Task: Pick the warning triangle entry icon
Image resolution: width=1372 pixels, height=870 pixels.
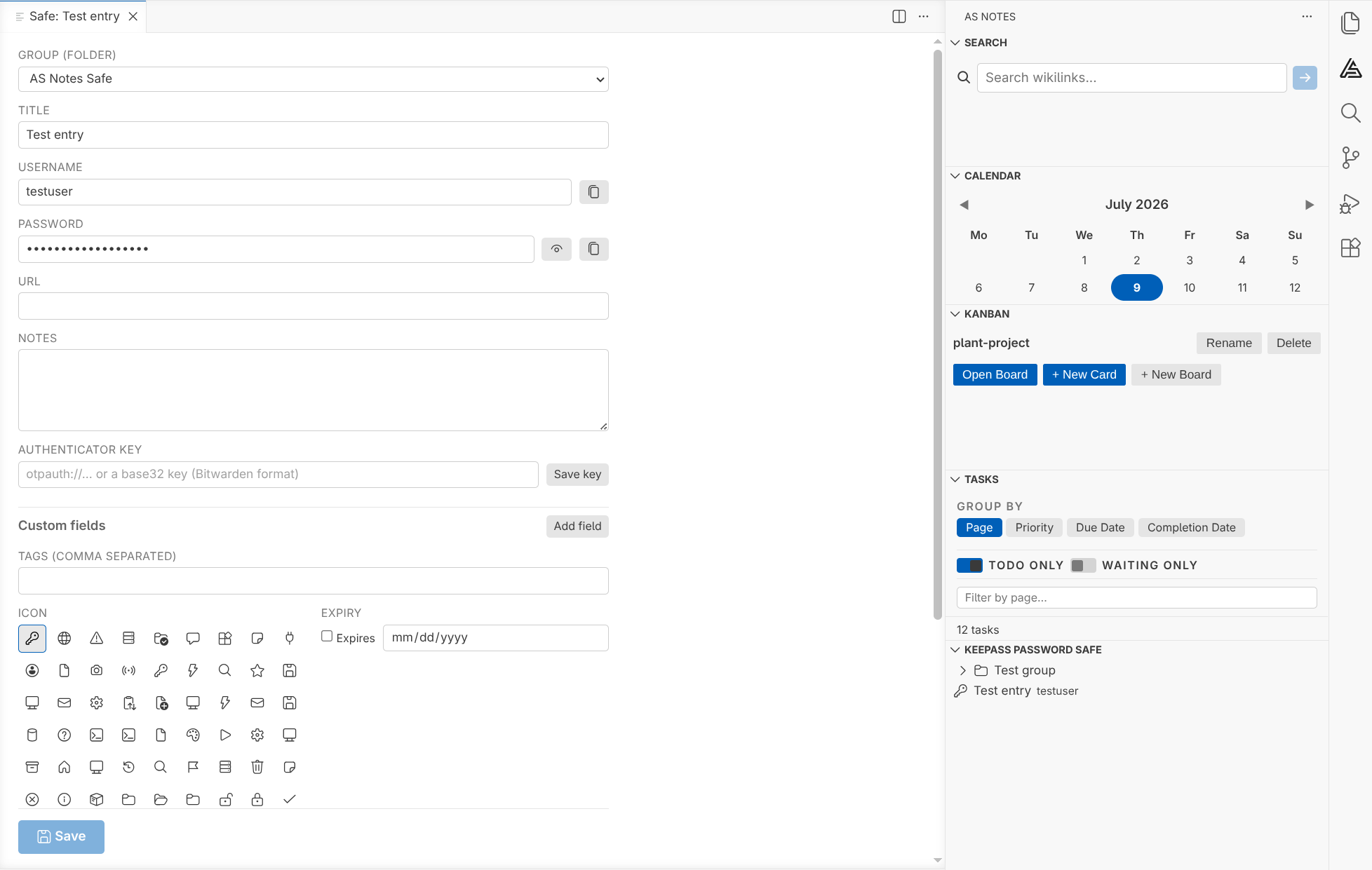Action: click(x=97, y=638)
